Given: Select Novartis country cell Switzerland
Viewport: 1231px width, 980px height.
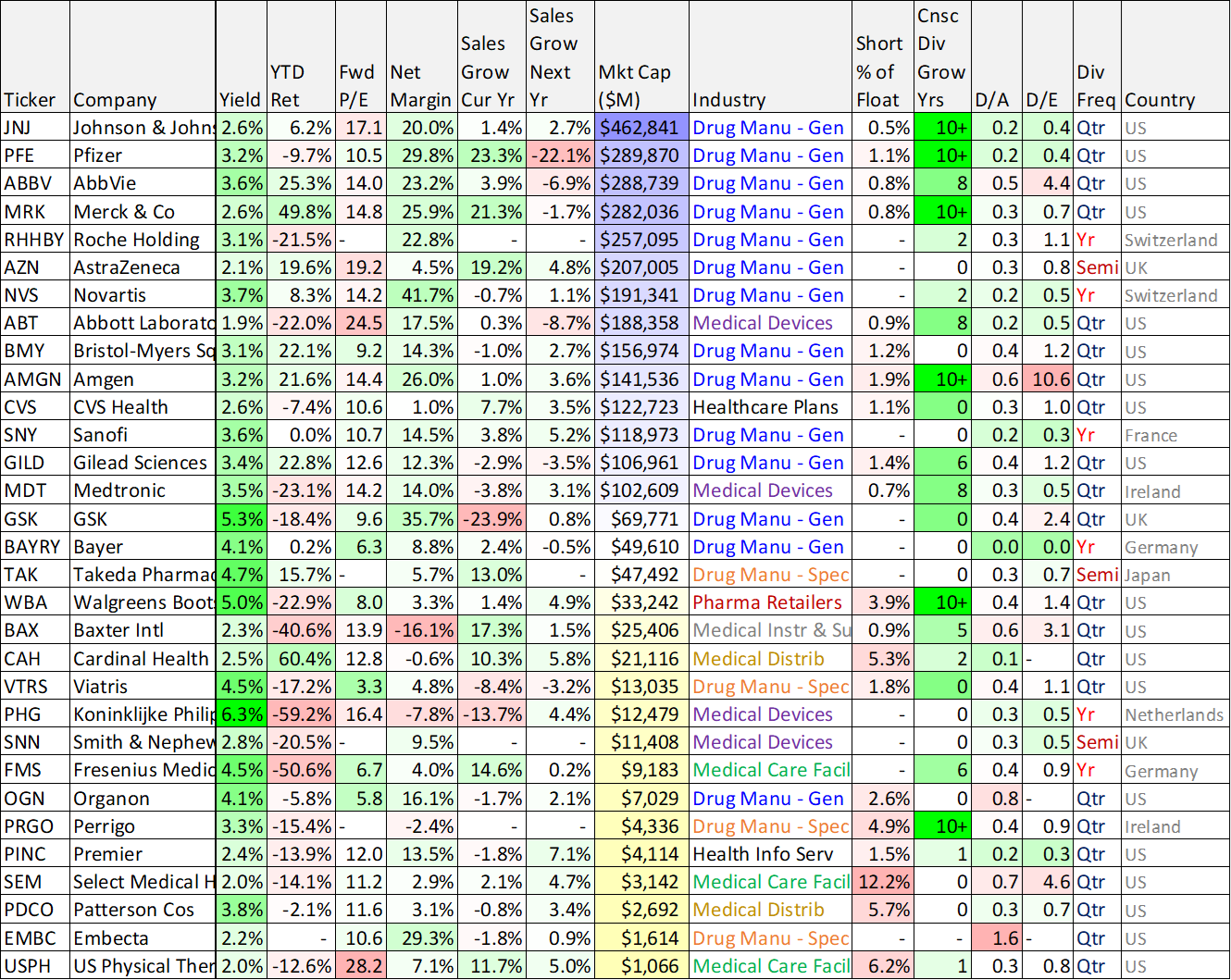Looking at the screenshot, I should pos(1175,295).
